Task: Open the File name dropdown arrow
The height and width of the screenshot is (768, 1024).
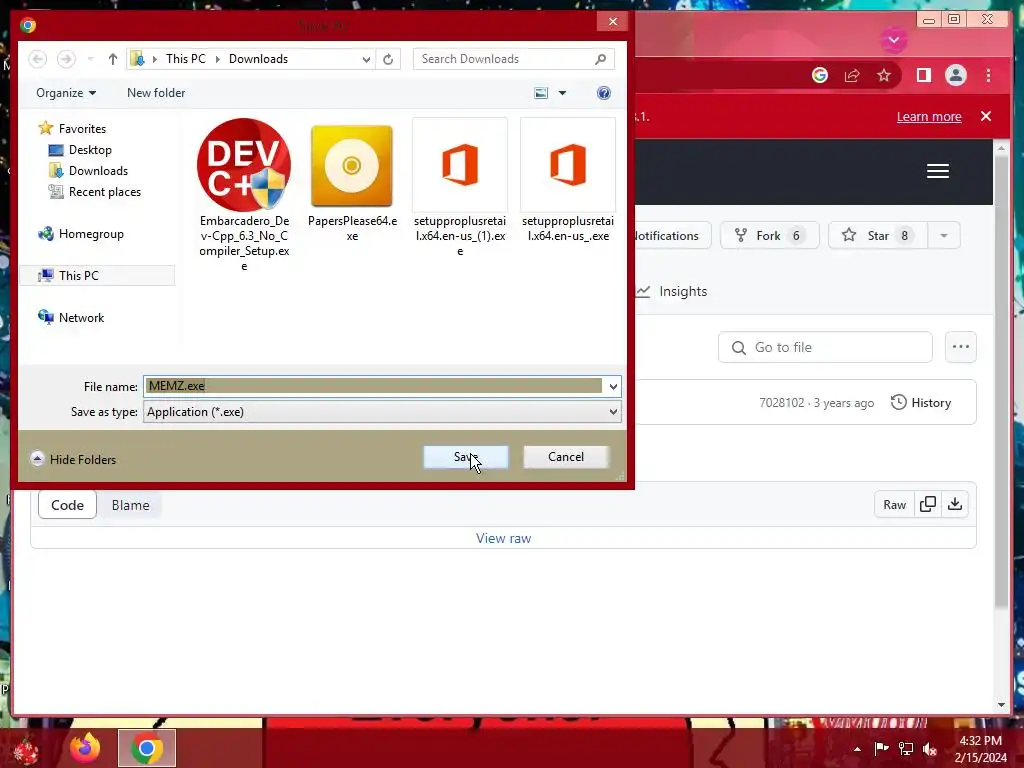Action: pyautogui.click(x=613, y=387)
